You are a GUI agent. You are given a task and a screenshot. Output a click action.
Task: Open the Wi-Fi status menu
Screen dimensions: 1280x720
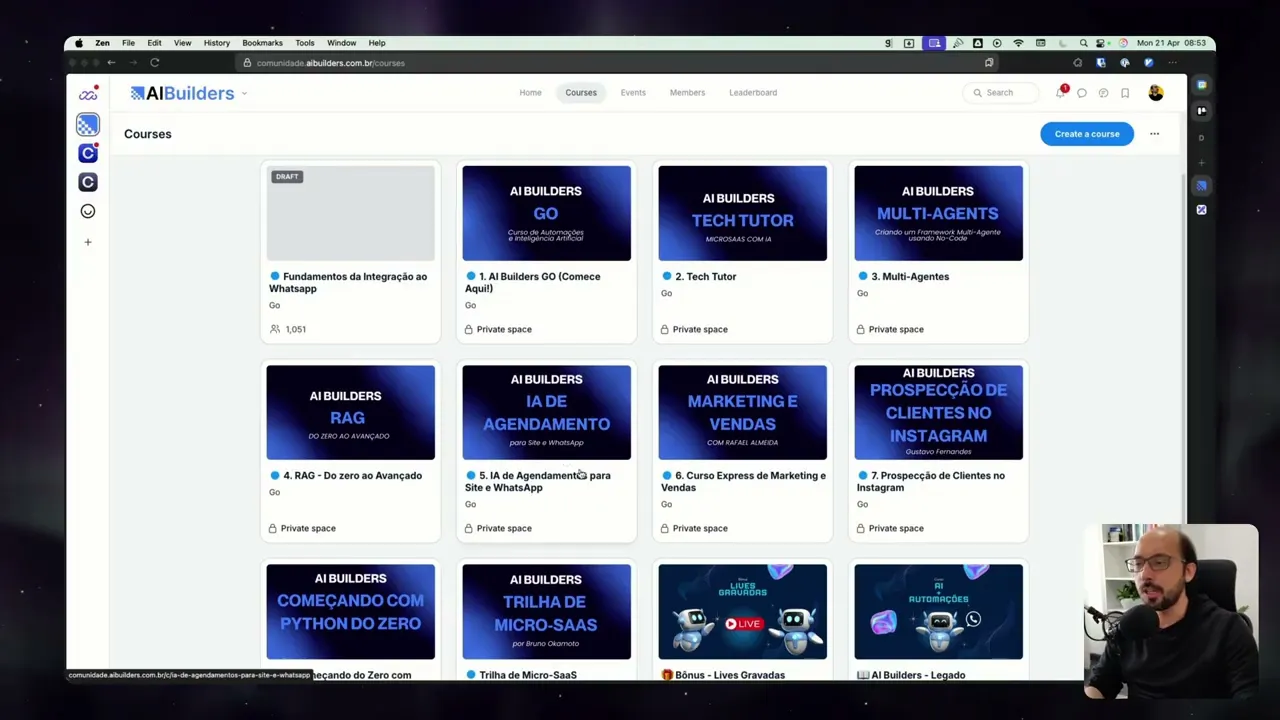[1018, 43]
